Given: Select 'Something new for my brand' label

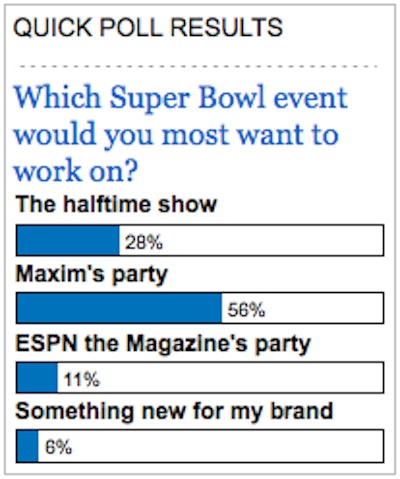Looking at the screenshot, I should pyautogui.click(x=174, y=411).
